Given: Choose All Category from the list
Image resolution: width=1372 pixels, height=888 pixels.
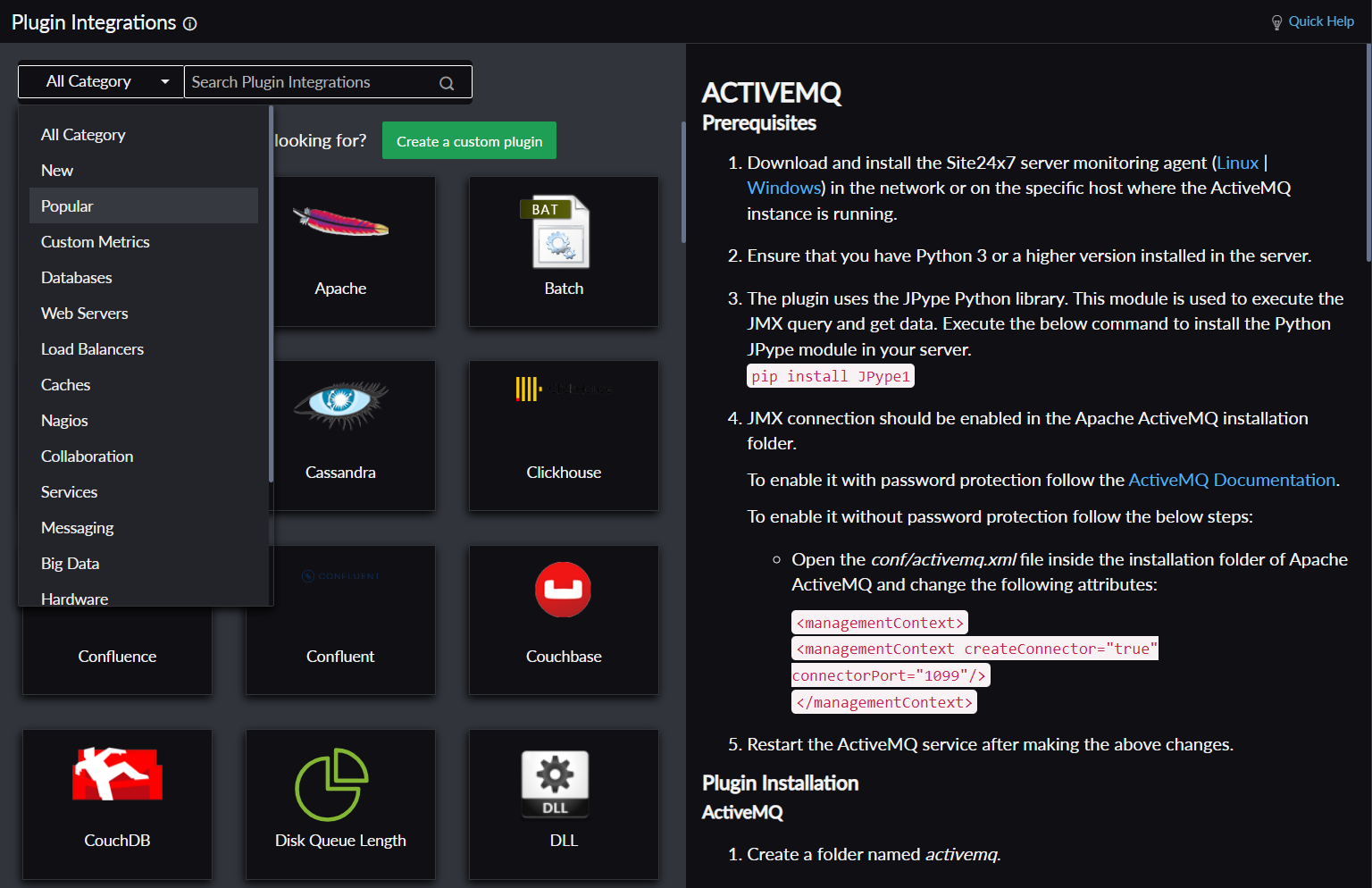Looking at the screenshot, I should (143, 134).
